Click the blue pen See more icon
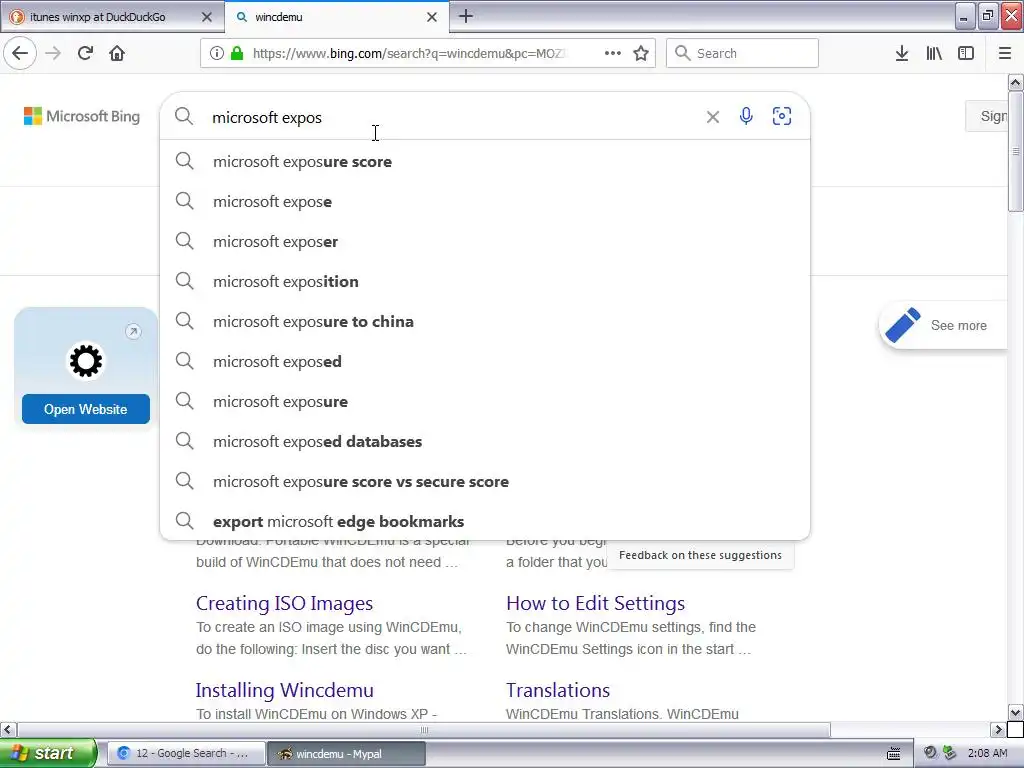The width and height of the screenshot is (1024, 768). (x=903, y=325)
